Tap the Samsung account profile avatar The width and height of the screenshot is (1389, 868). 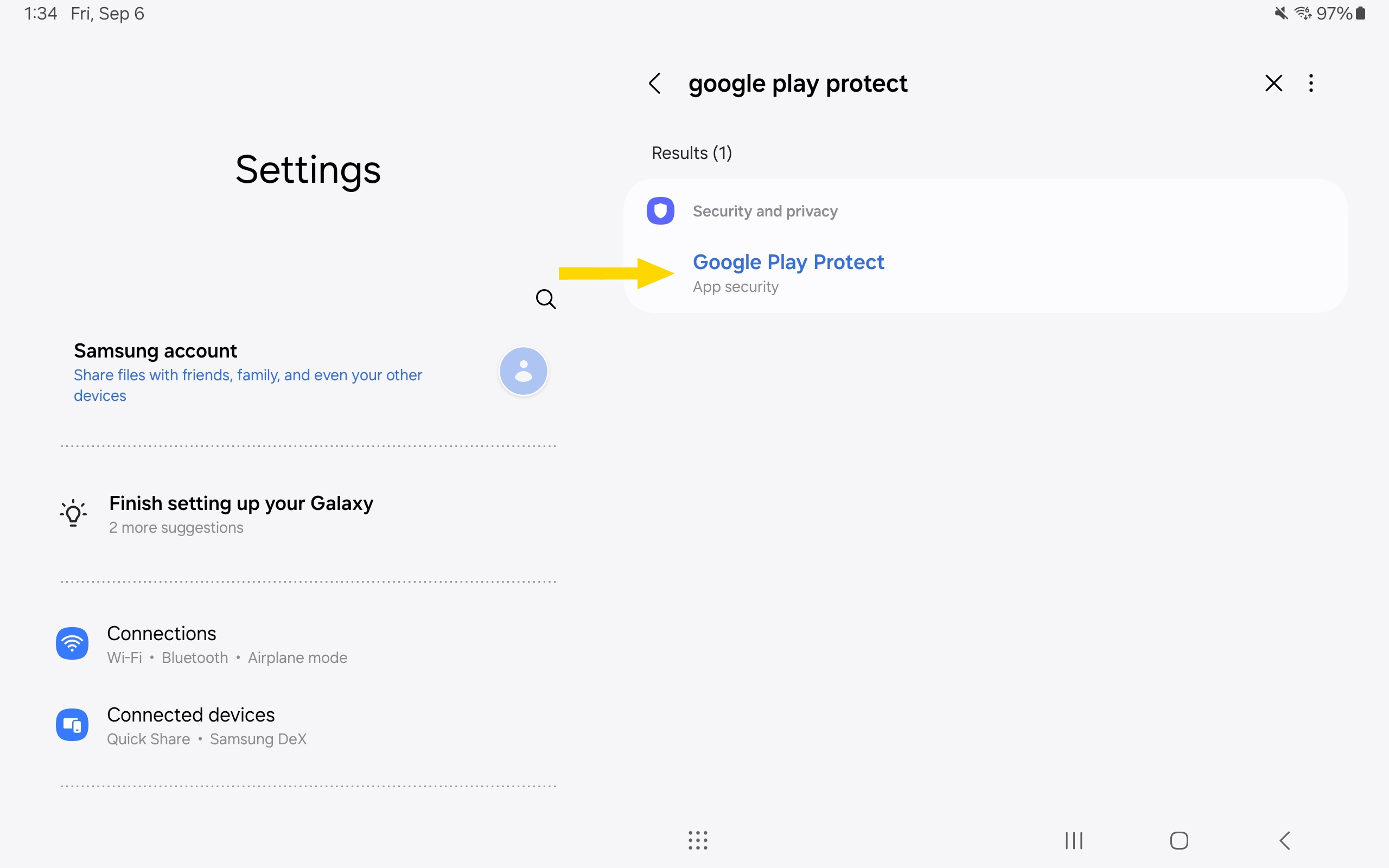click(523, 372)
